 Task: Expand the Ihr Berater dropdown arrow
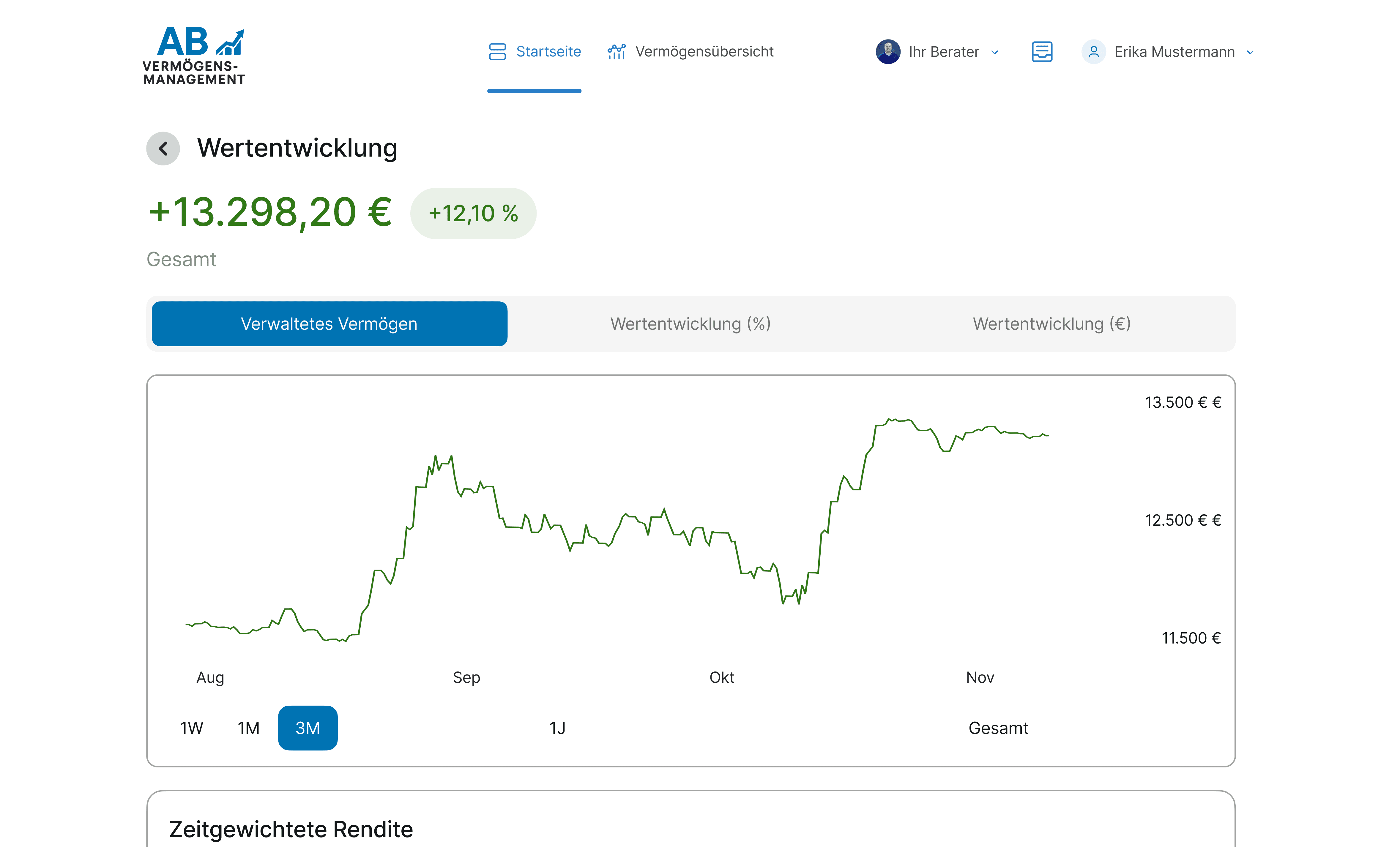pyautogui.click(x=994, y=52)
